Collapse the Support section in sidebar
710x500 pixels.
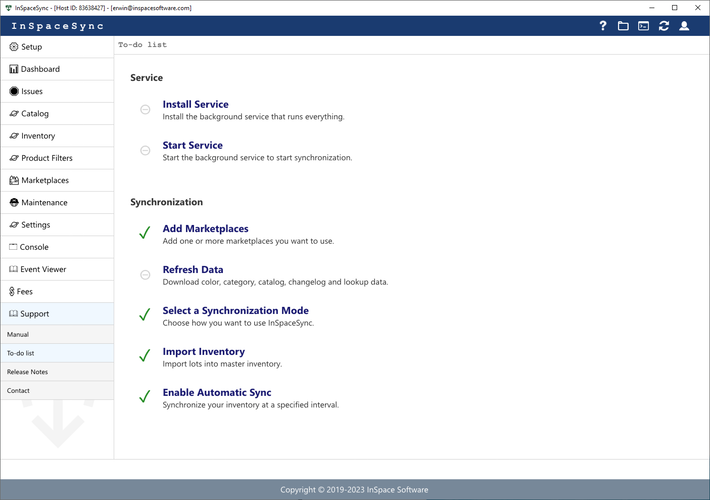(x=35, y=314)
